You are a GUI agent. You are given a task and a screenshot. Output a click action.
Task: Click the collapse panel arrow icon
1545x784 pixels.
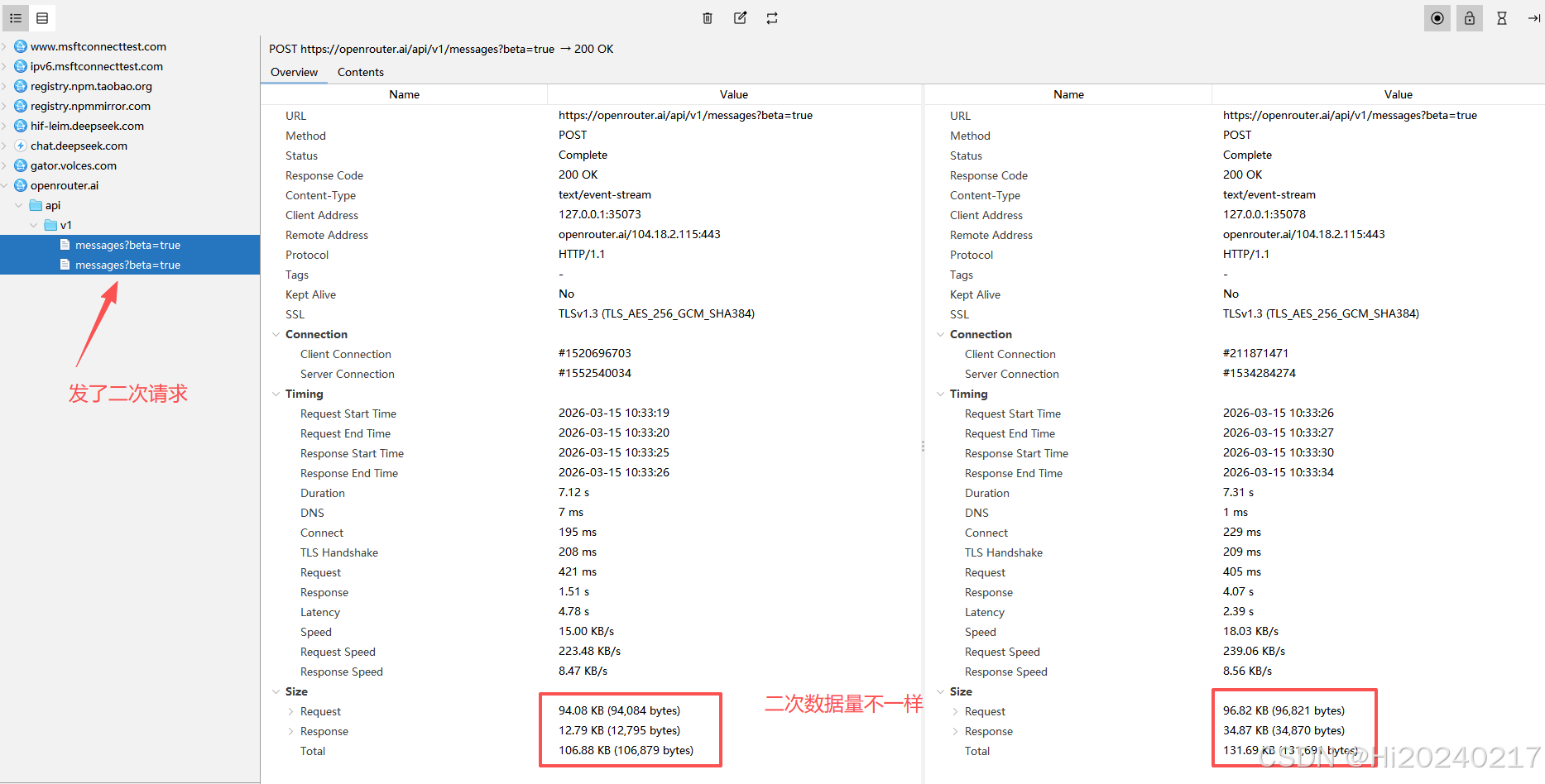point(1533,18)
